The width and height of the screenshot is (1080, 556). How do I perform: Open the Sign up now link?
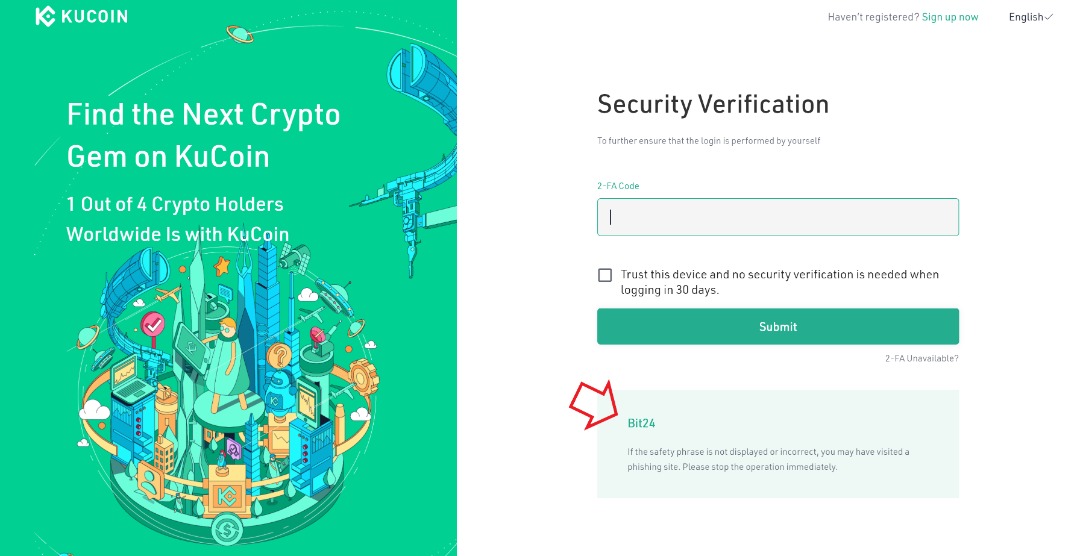pos(950,17)
